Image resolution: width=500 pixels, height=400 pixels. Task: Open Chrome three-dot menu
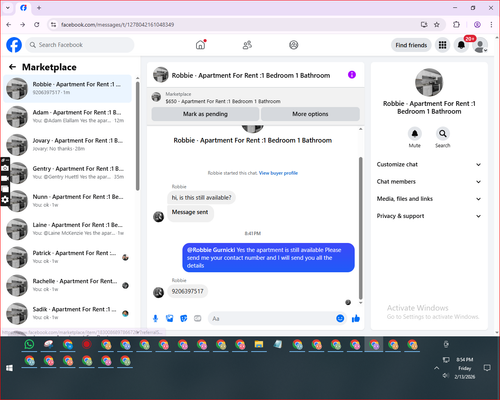(x=491, y=24)
